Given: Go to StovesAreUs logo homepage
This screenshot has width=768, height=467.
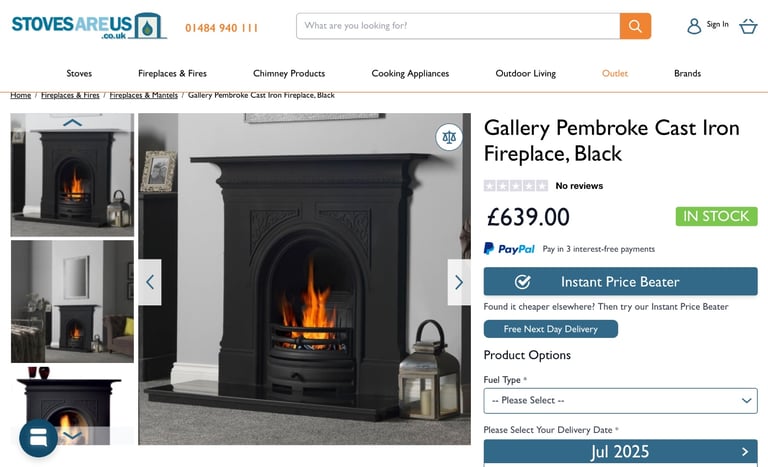Looking at the screenshot, I should [x=89, y=26].
